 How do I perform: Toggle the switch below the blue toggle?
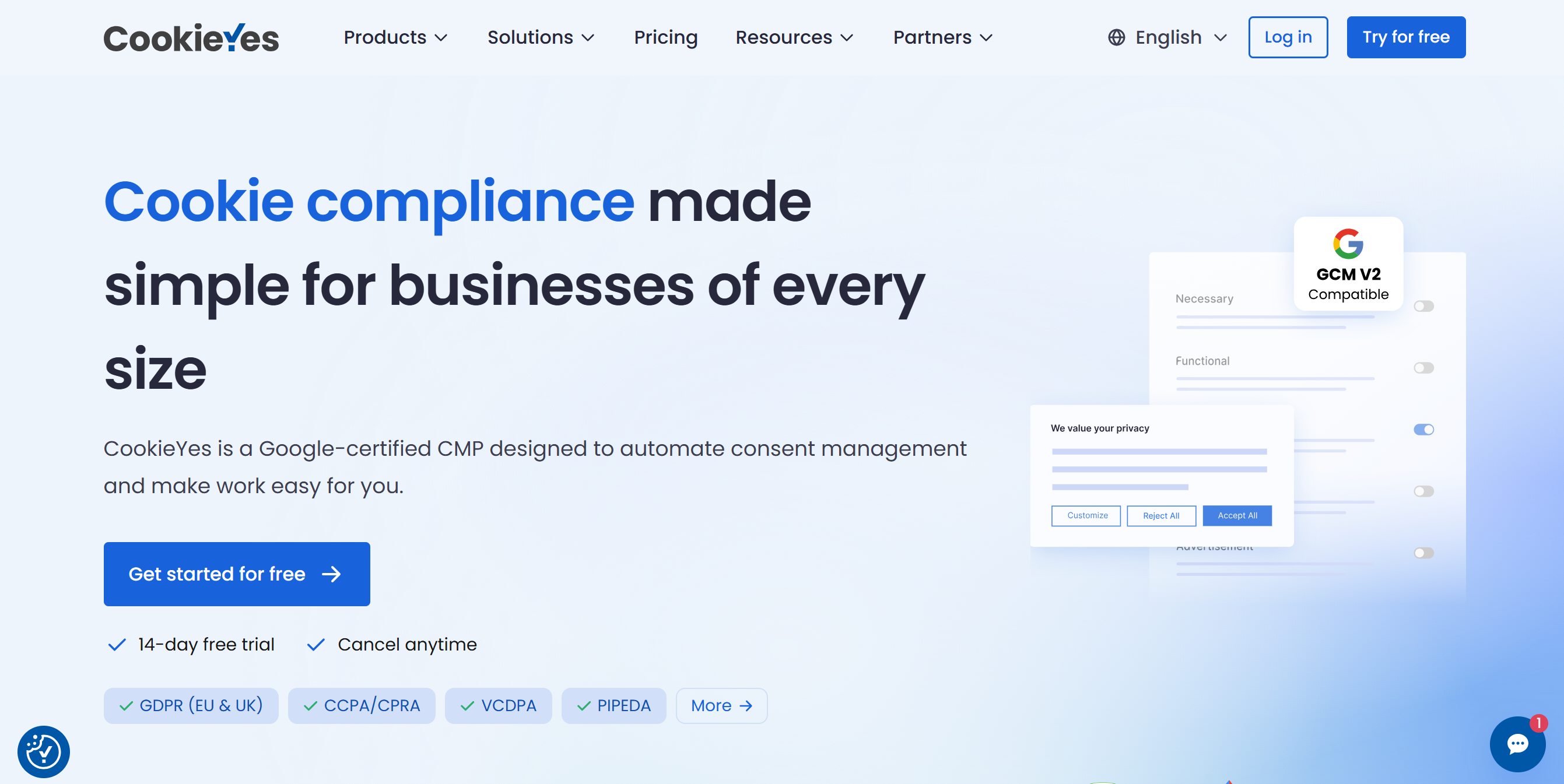click(x=1423, y=491)
